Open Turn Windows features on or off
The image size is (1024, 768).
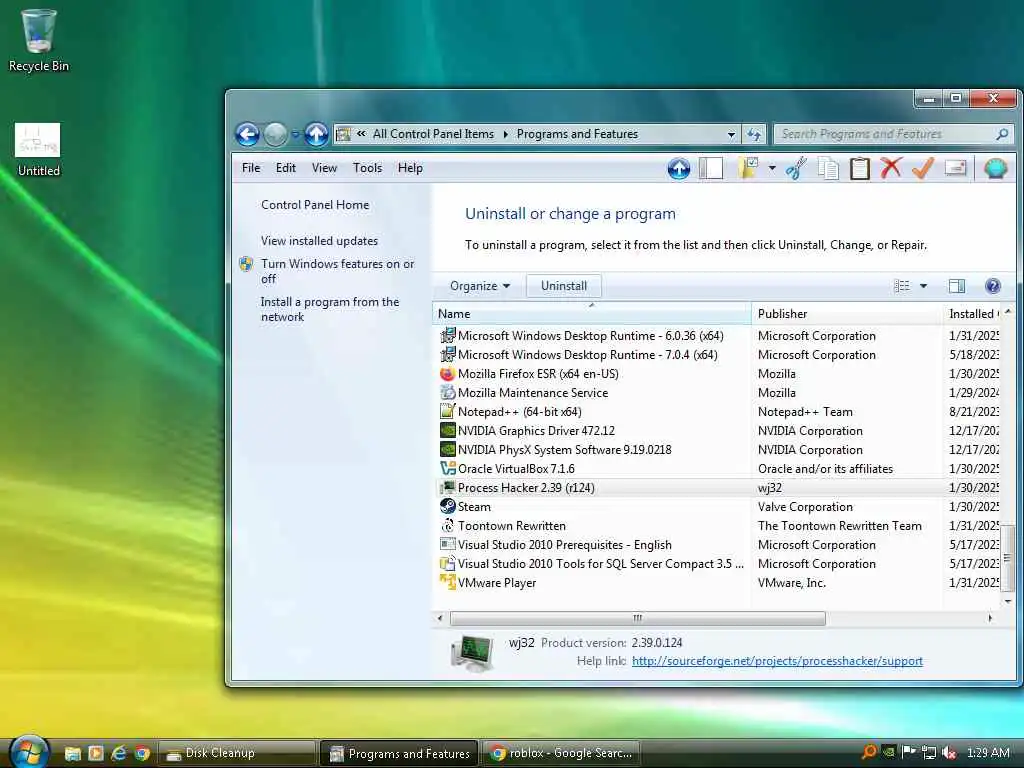(x=338, y=271)
